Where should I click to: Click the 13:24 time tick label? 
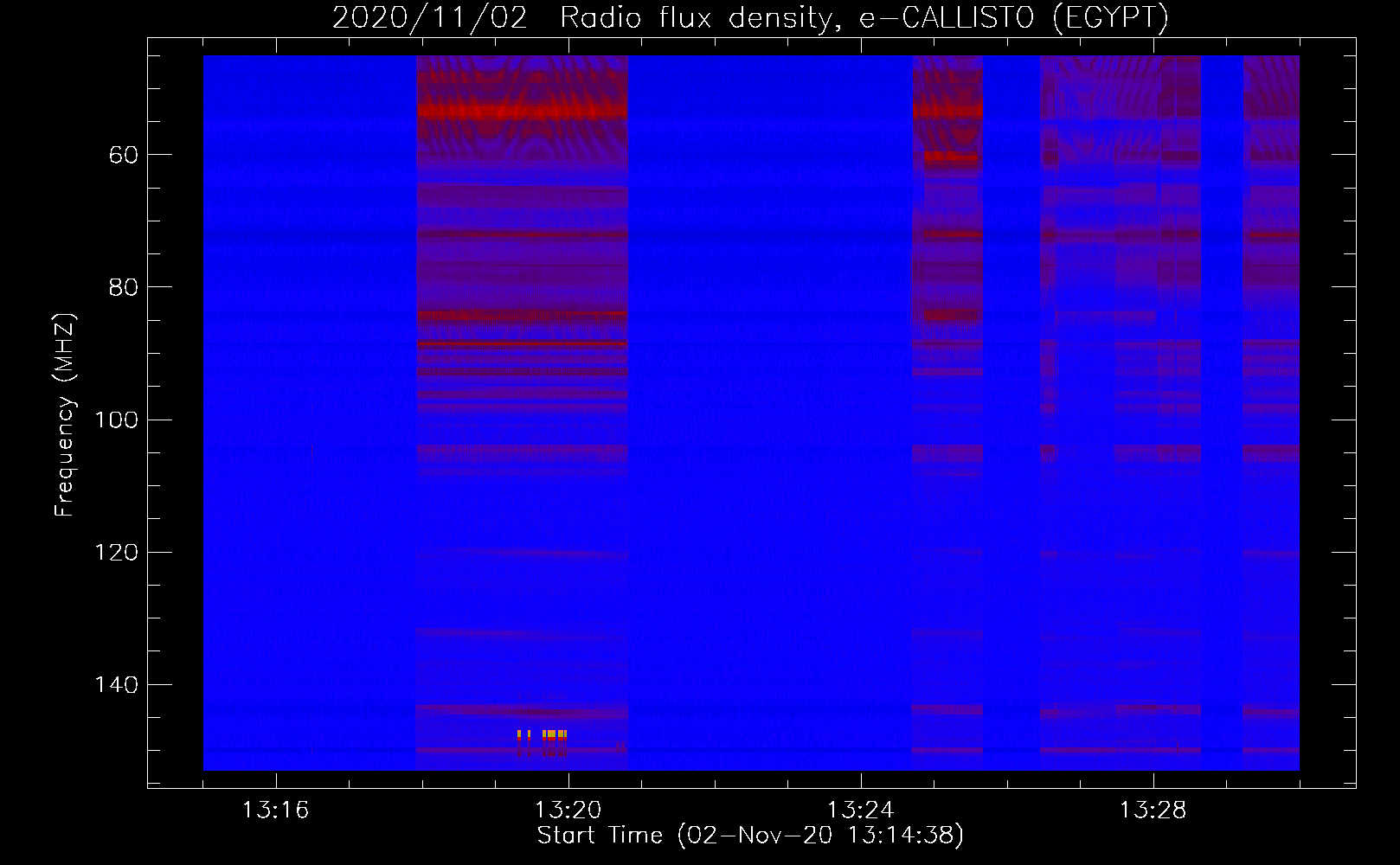click(860, 811)
